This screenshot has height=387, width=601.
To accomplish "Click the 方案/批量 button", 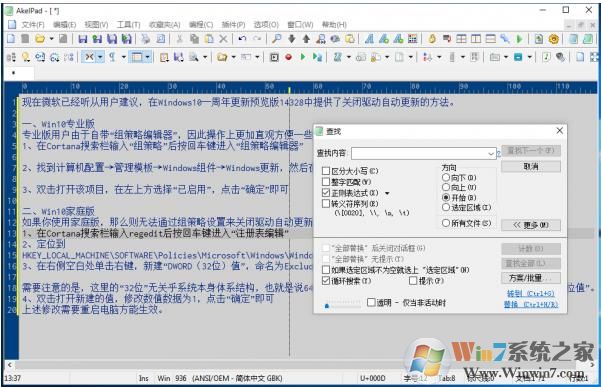I will click(531, 278).
